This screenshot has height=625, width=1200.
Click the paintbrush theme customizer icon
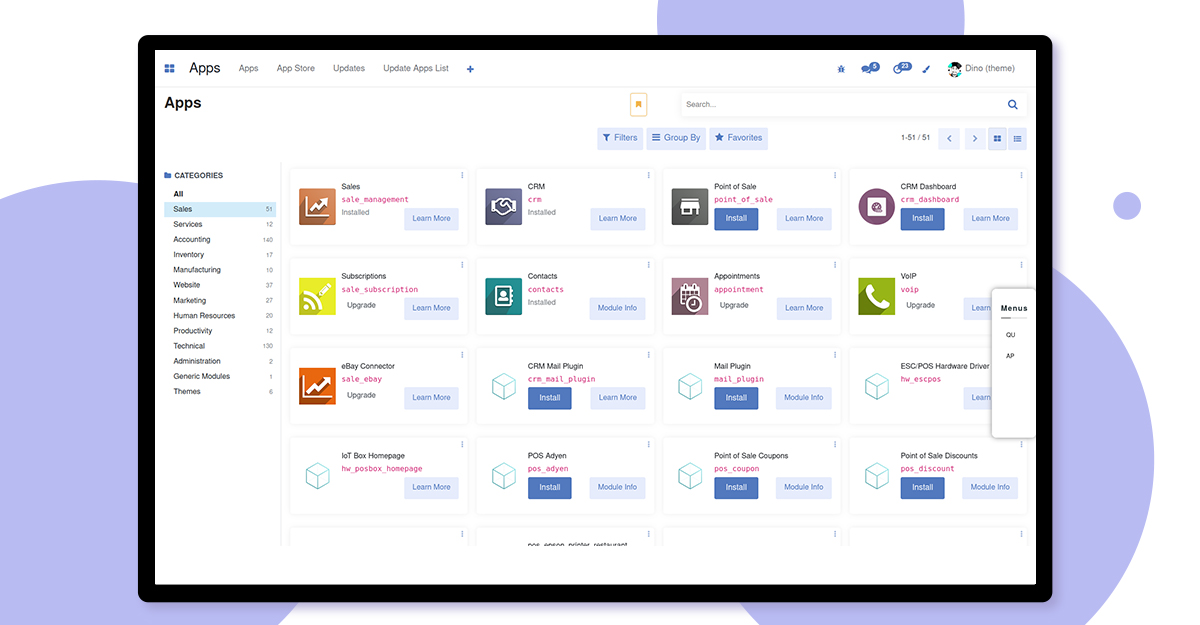pyautogui.click(x=926, y=69)
